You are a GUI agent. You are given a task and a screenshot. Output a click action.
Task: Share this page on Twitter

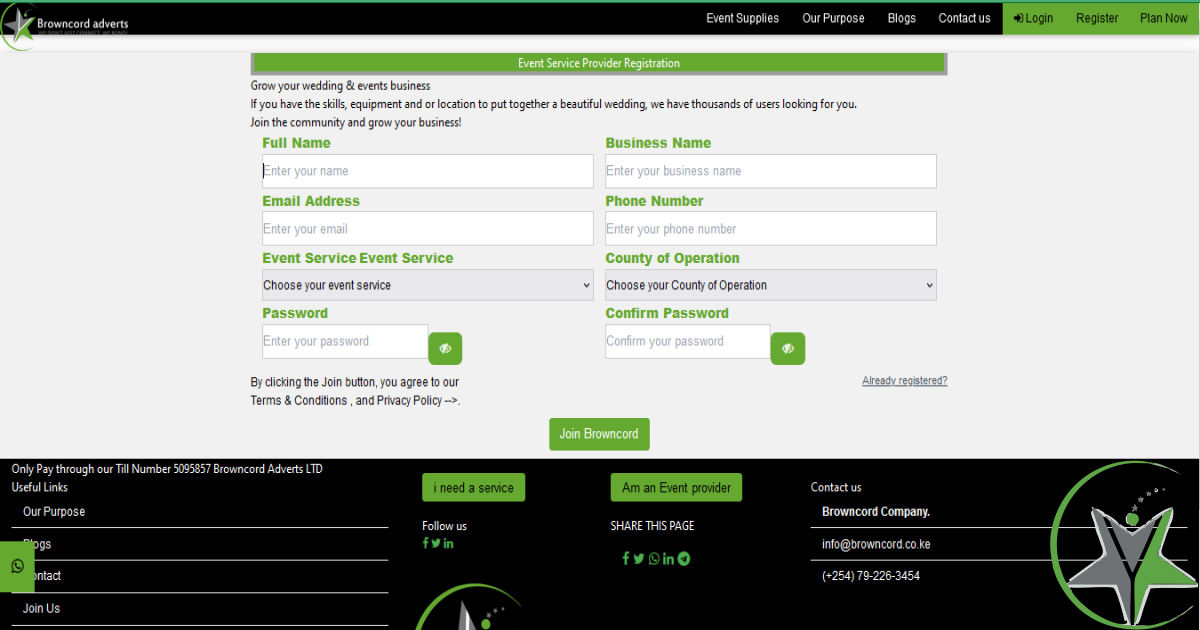point(639,559)
